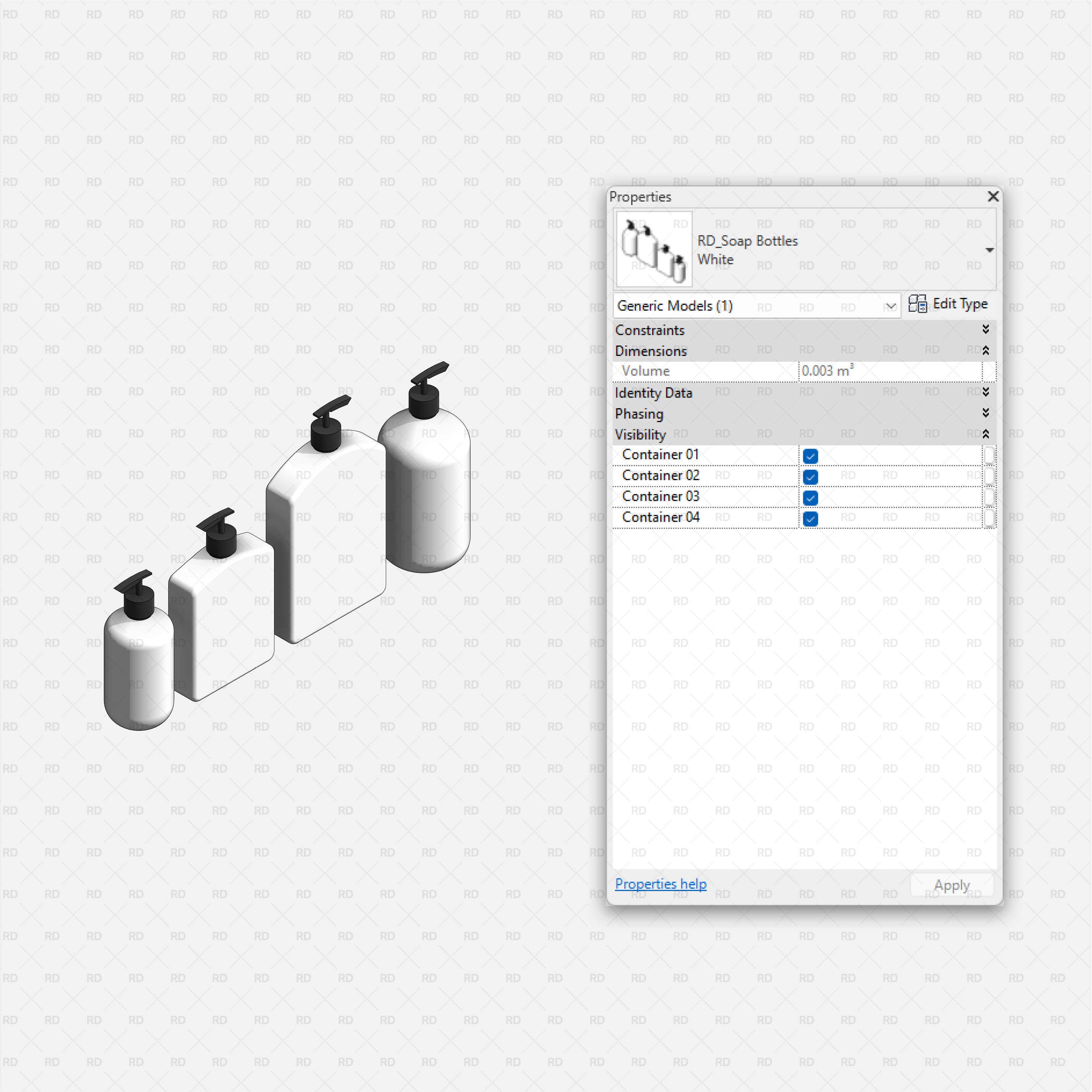
Task: Click the associate parameter button beside Container 03
Action: (989, 498)
